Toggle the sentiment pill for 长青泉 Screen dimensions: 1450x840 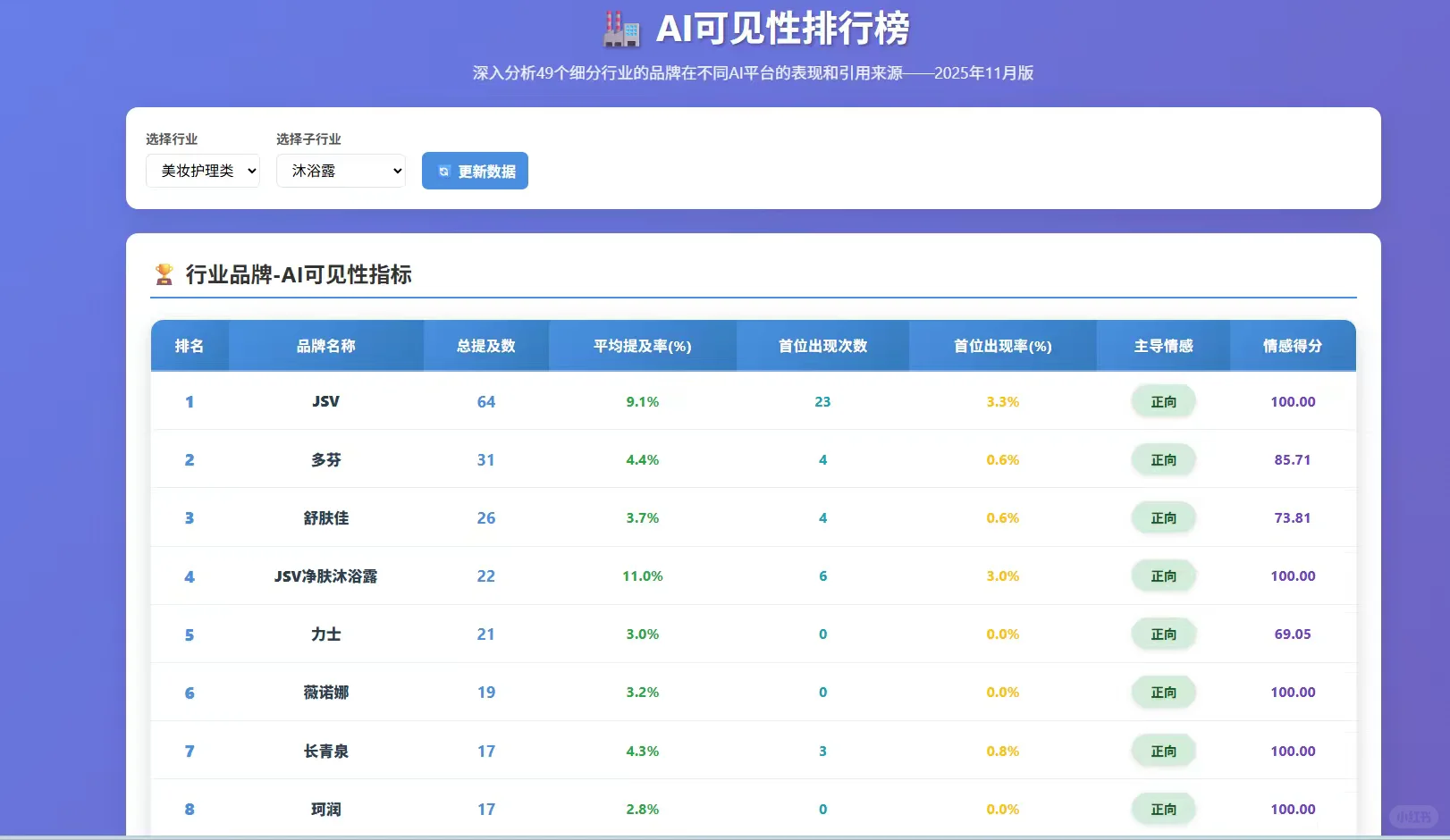(x=1163, y=751)
